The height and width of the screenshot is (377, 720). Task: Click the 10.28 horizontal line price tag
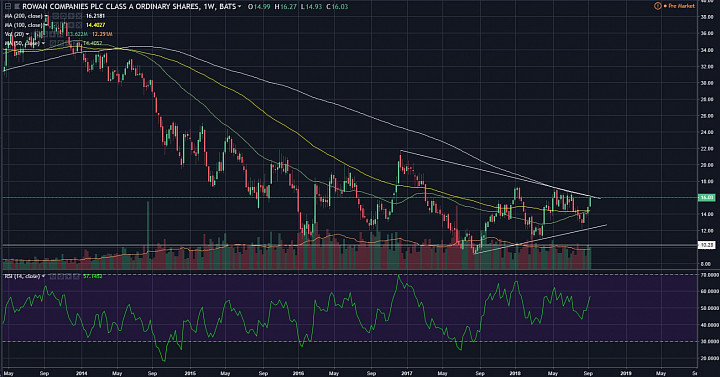(706, 245)
